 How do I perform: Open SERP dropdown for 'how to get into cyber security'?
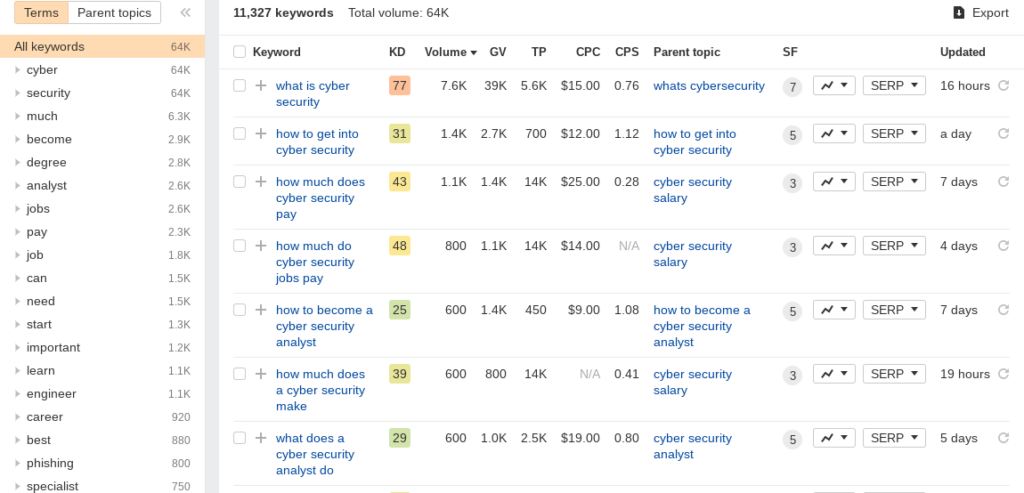[x=894, y=134]
